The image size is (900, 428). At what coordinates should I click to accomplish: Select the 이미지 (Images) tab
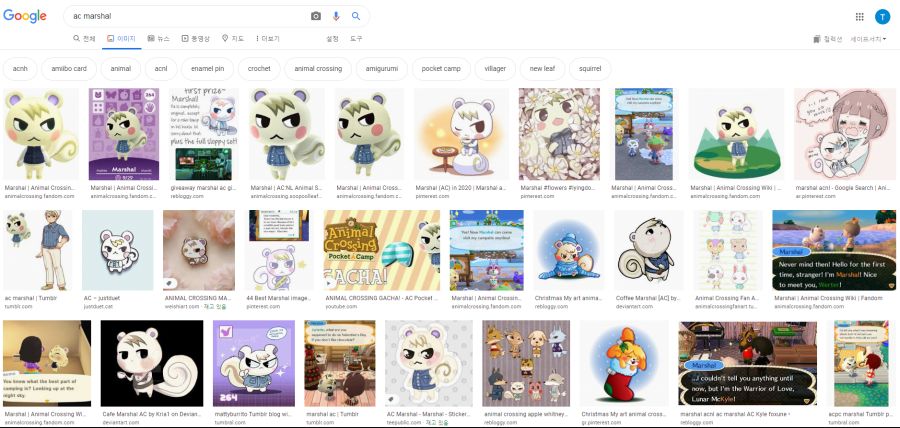point(121,38)
